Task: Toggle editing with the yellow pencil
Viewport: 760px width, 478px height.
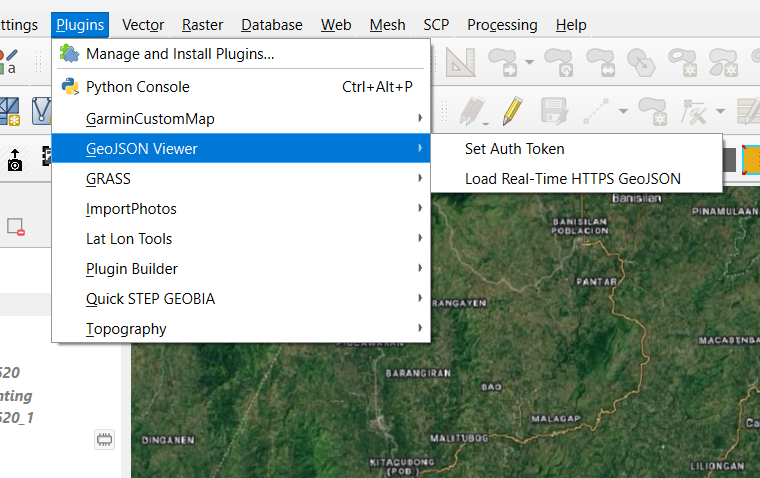Action: click(513, 111)
